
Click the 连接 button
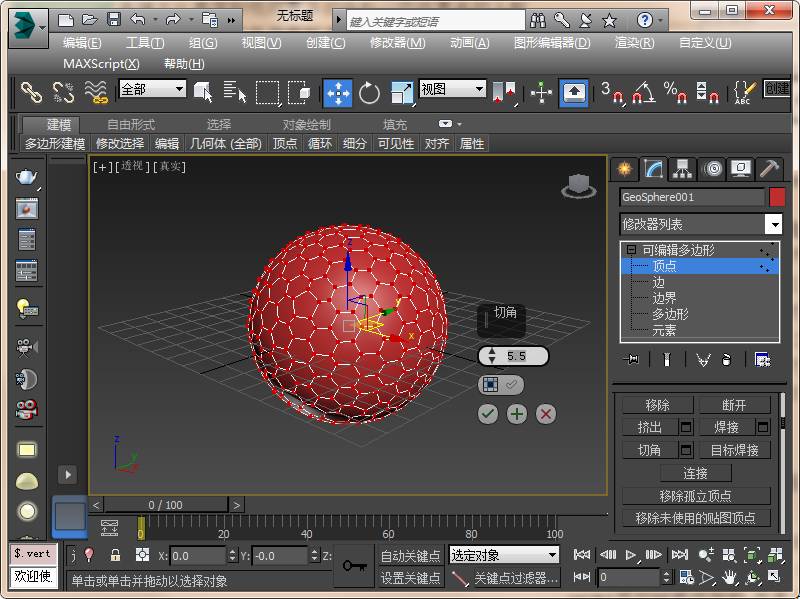(695, 473)
